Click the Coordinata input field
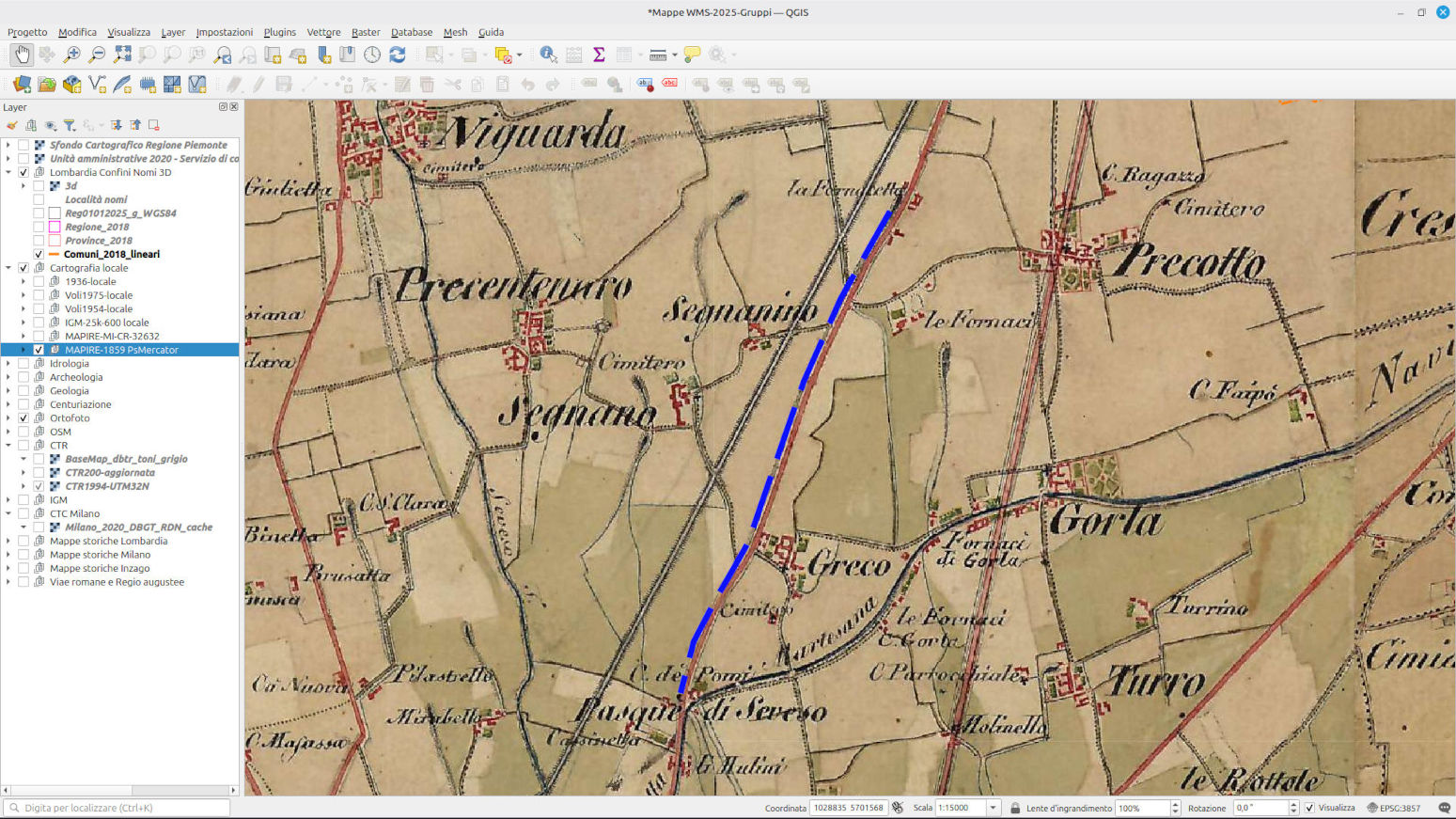The height and width of the screenshot is (819, 1456). [x=849, y=808]
